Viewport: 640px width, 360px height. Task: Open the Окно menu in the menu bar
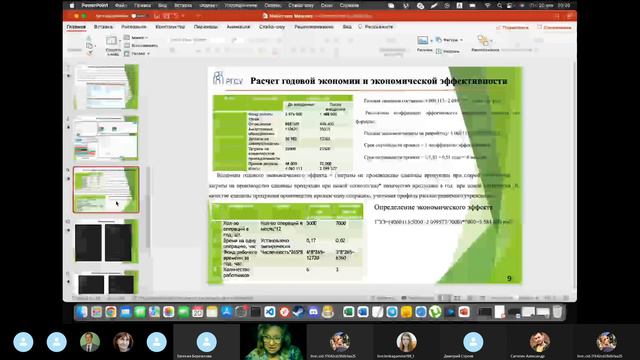[327, 6]
